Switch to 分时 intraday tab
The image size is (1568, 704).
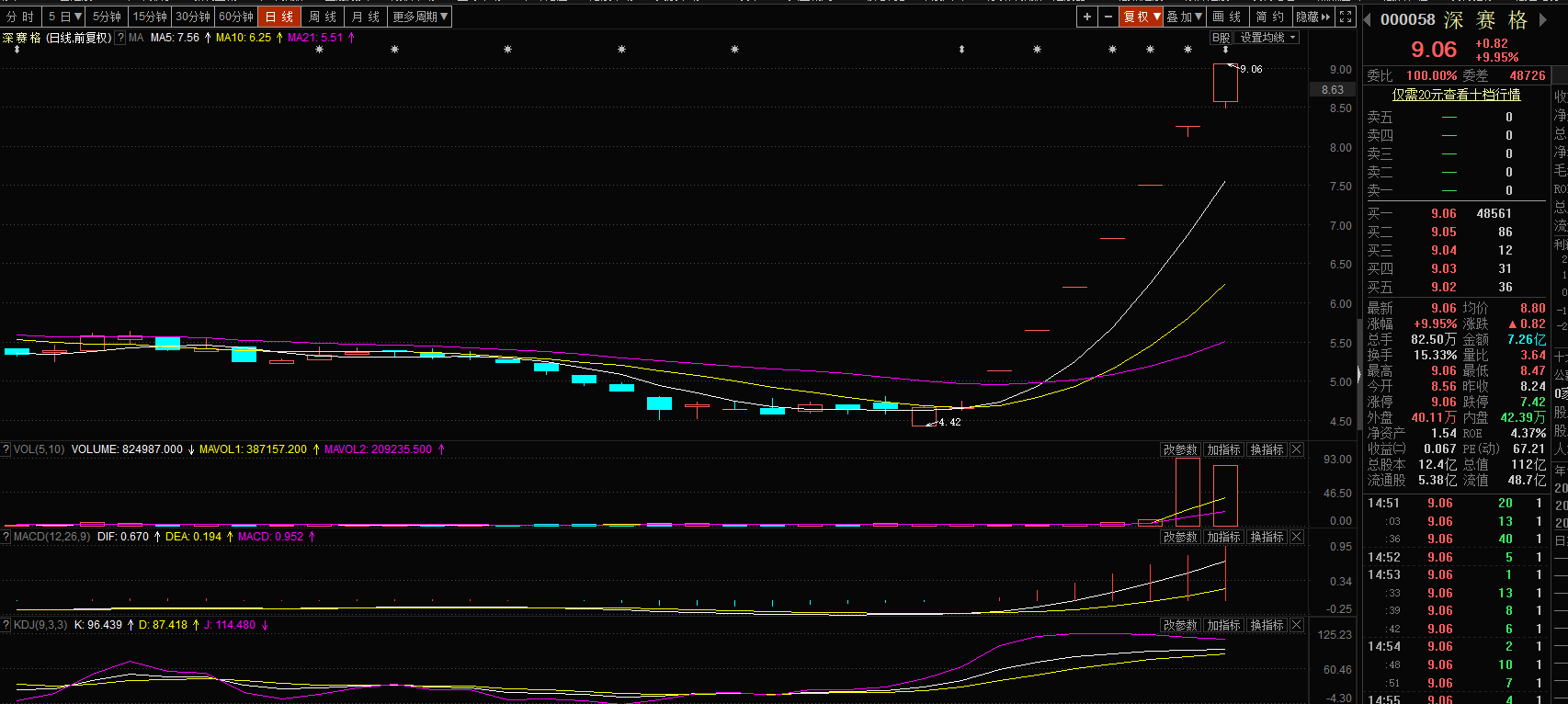coord(20,17)
